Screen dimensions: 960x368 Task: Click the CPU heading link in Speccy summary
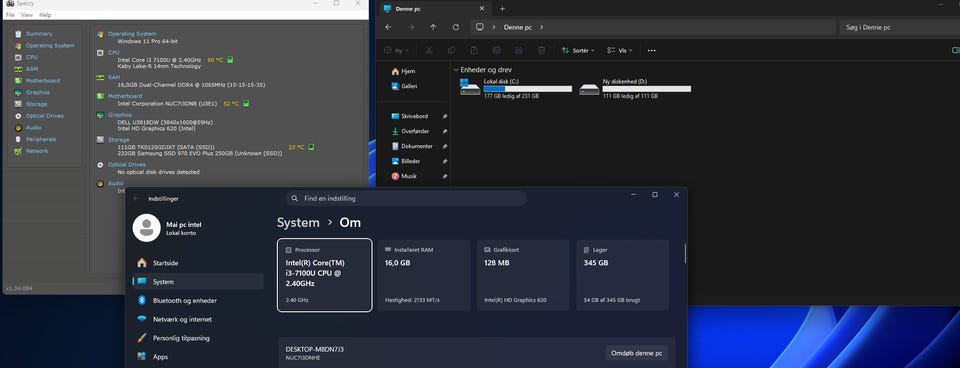(114, 53)
